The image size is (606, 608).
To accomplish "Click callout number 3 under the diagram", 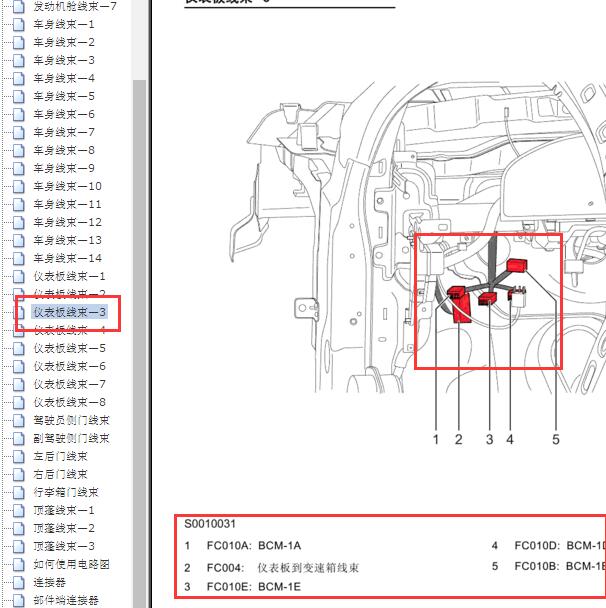I will coord(490,440).
